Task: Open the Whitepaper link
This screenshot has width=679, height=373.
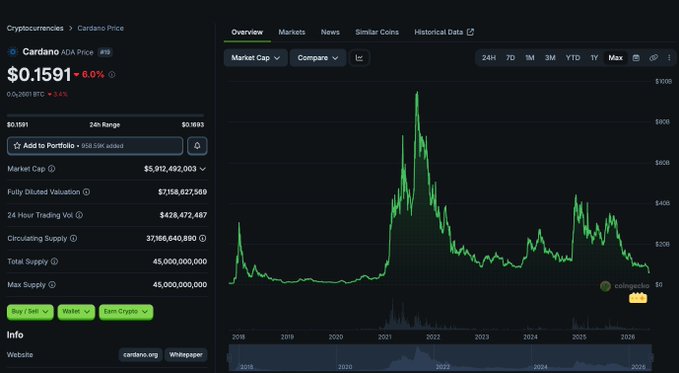Action: (186, 355)
